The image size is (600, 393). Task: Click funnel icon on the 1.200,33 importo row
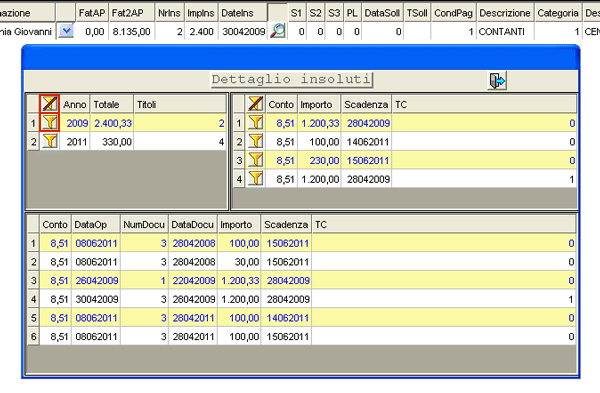tap(255, 123)
